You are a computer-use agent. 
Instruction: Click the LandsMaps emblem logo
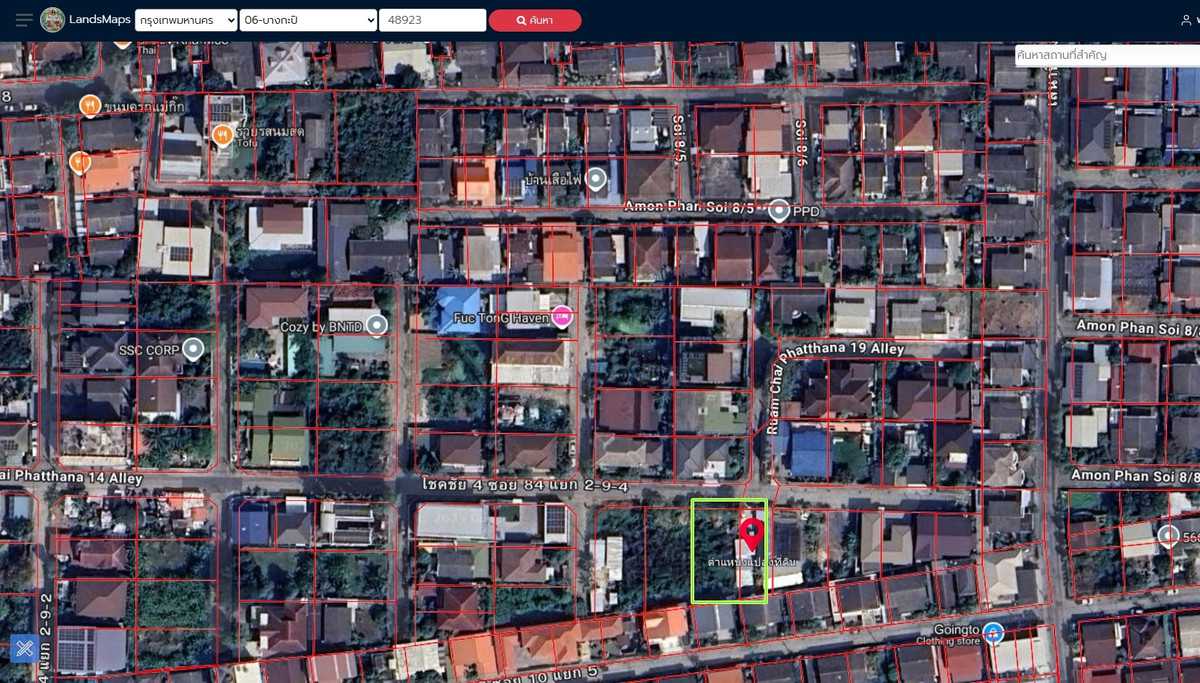53,20
